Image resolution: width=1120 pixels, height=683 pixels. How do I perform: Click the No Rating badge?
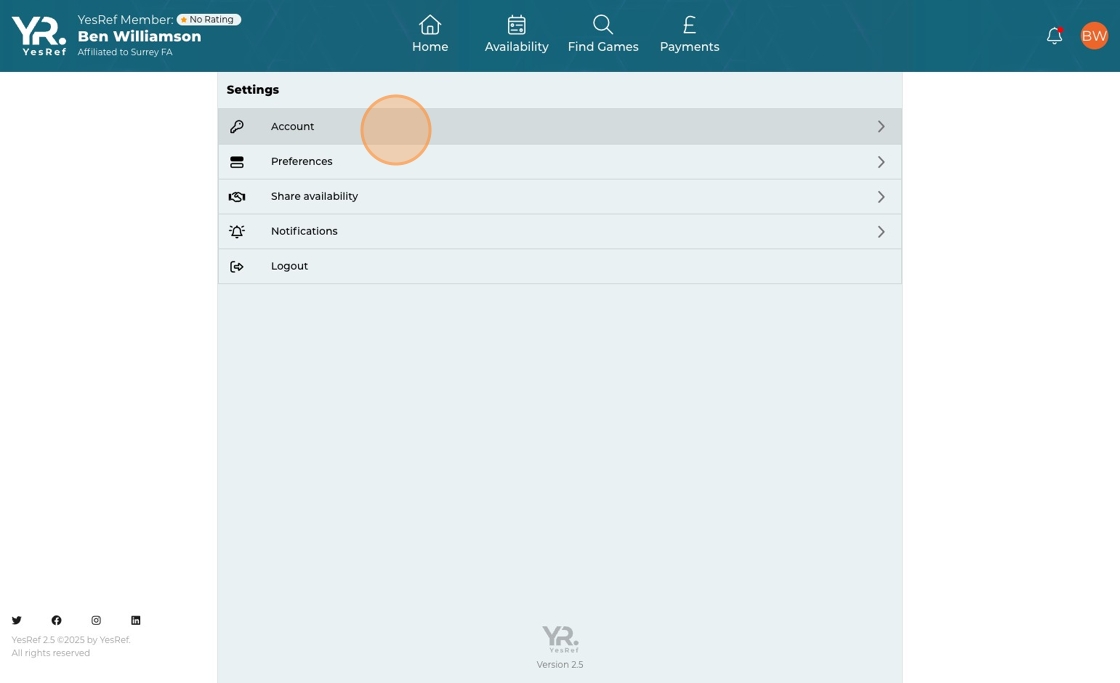pos(209,19)
